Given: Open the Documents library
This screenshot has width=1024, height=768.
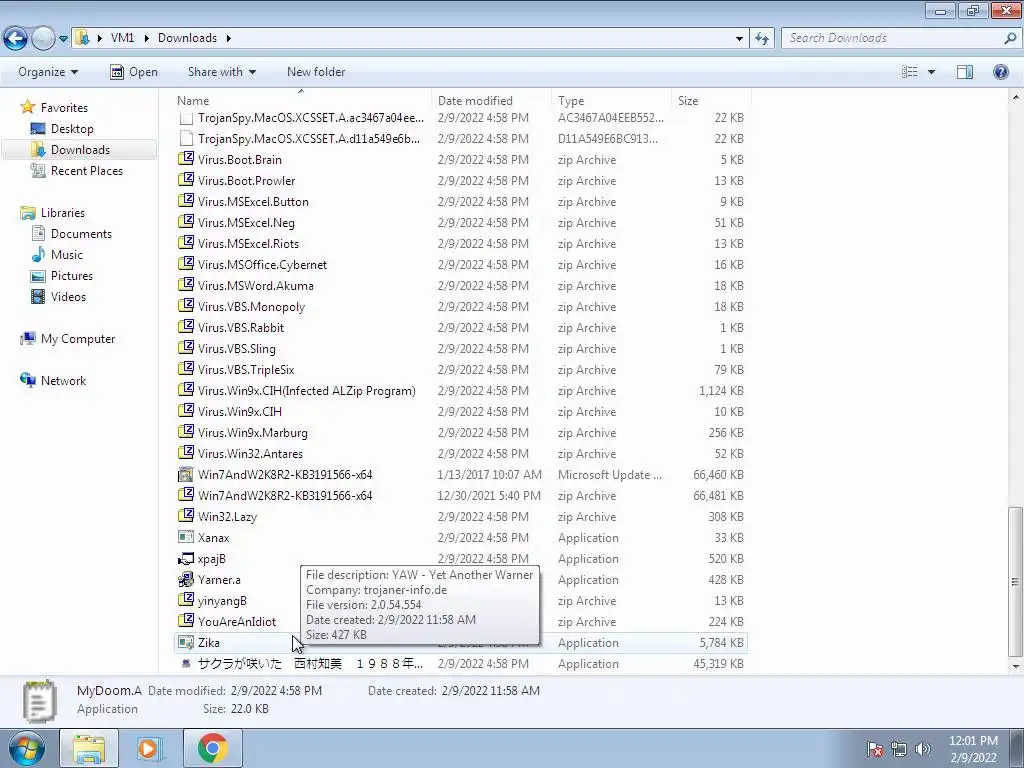Looking at the screenshot, I should click(x=81, y=234).
